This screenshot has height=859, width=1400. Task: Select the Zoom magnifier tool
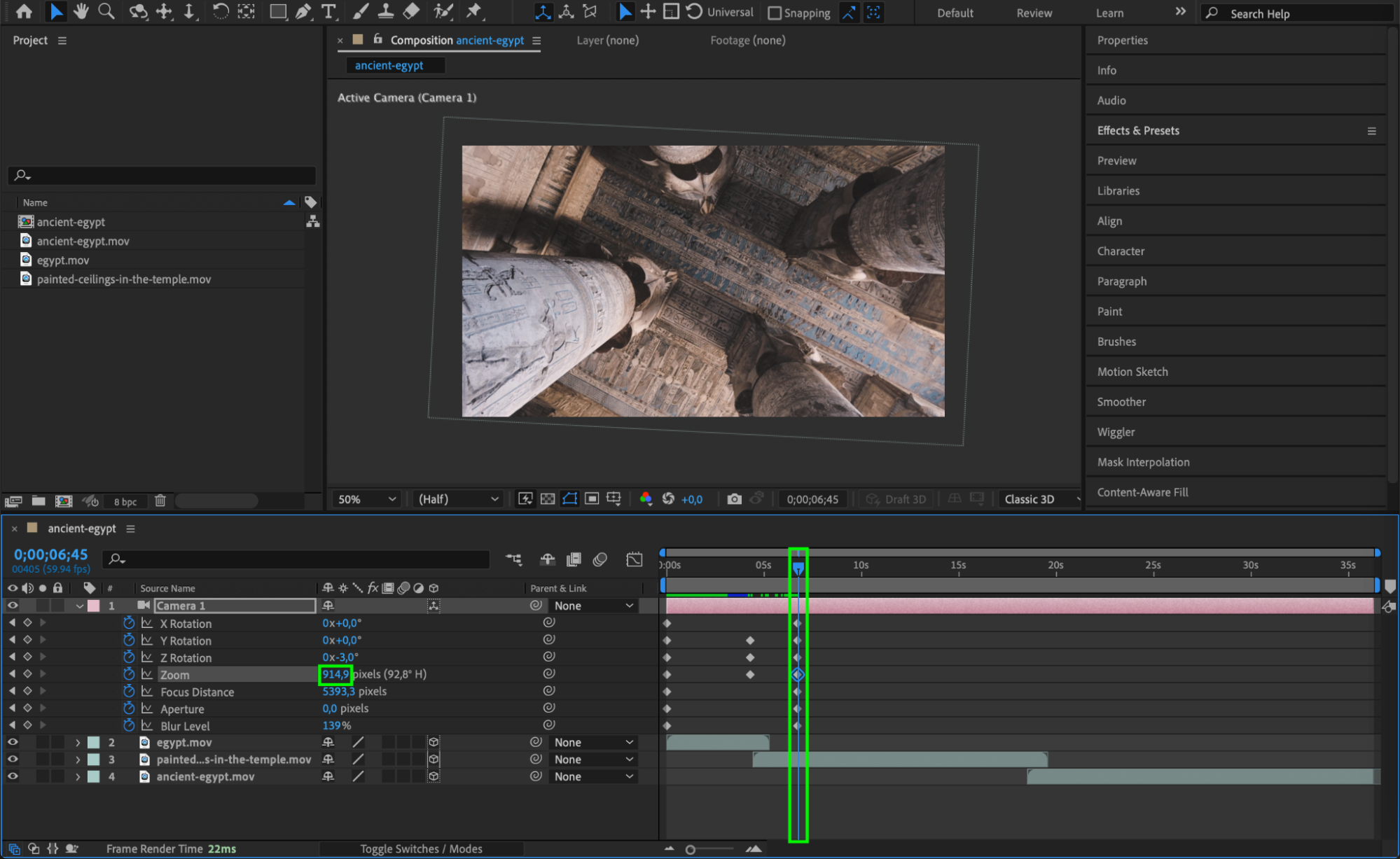tap(106, 11)
